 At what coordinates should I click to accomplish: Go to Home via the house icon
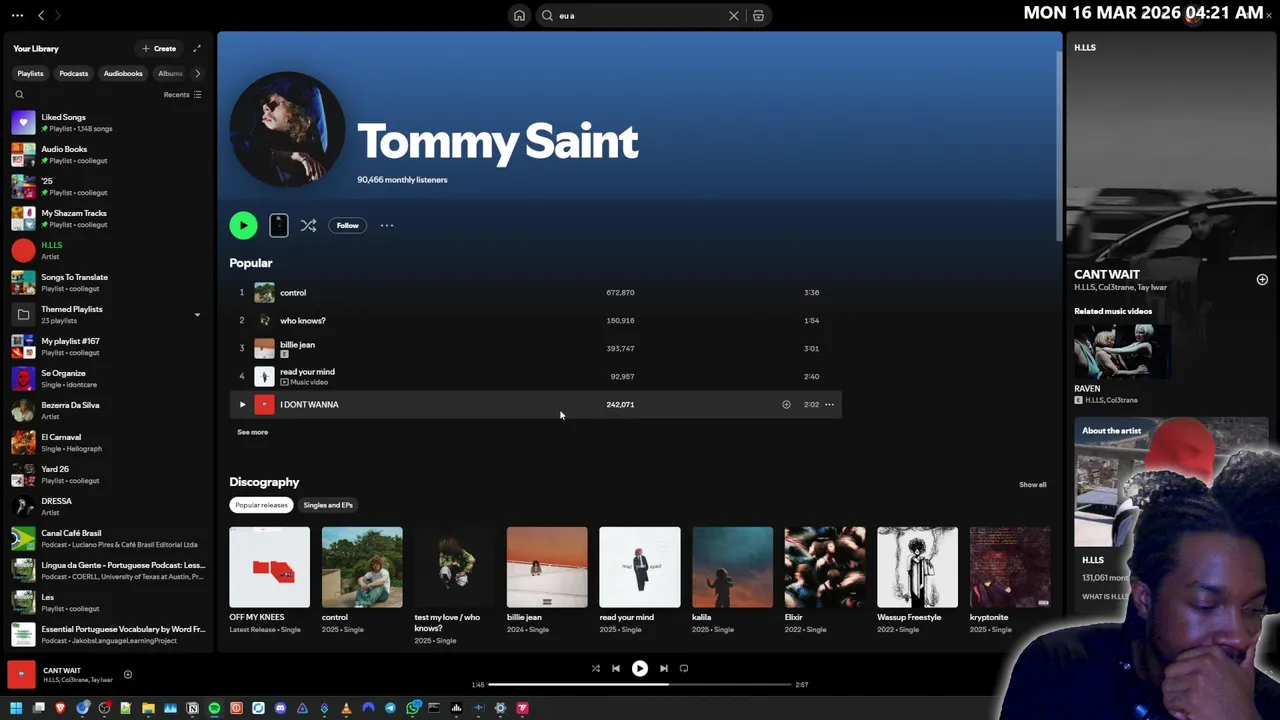[519, 15]
